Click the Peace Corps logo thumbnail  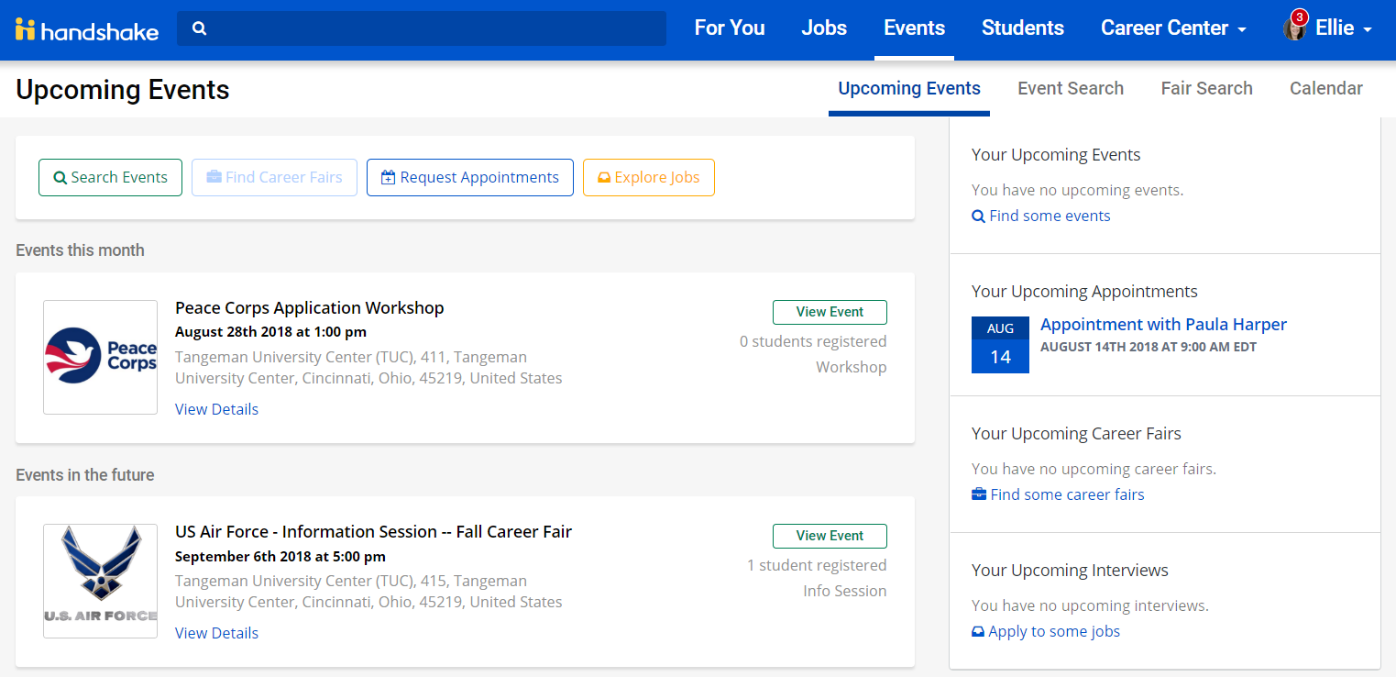100,357
